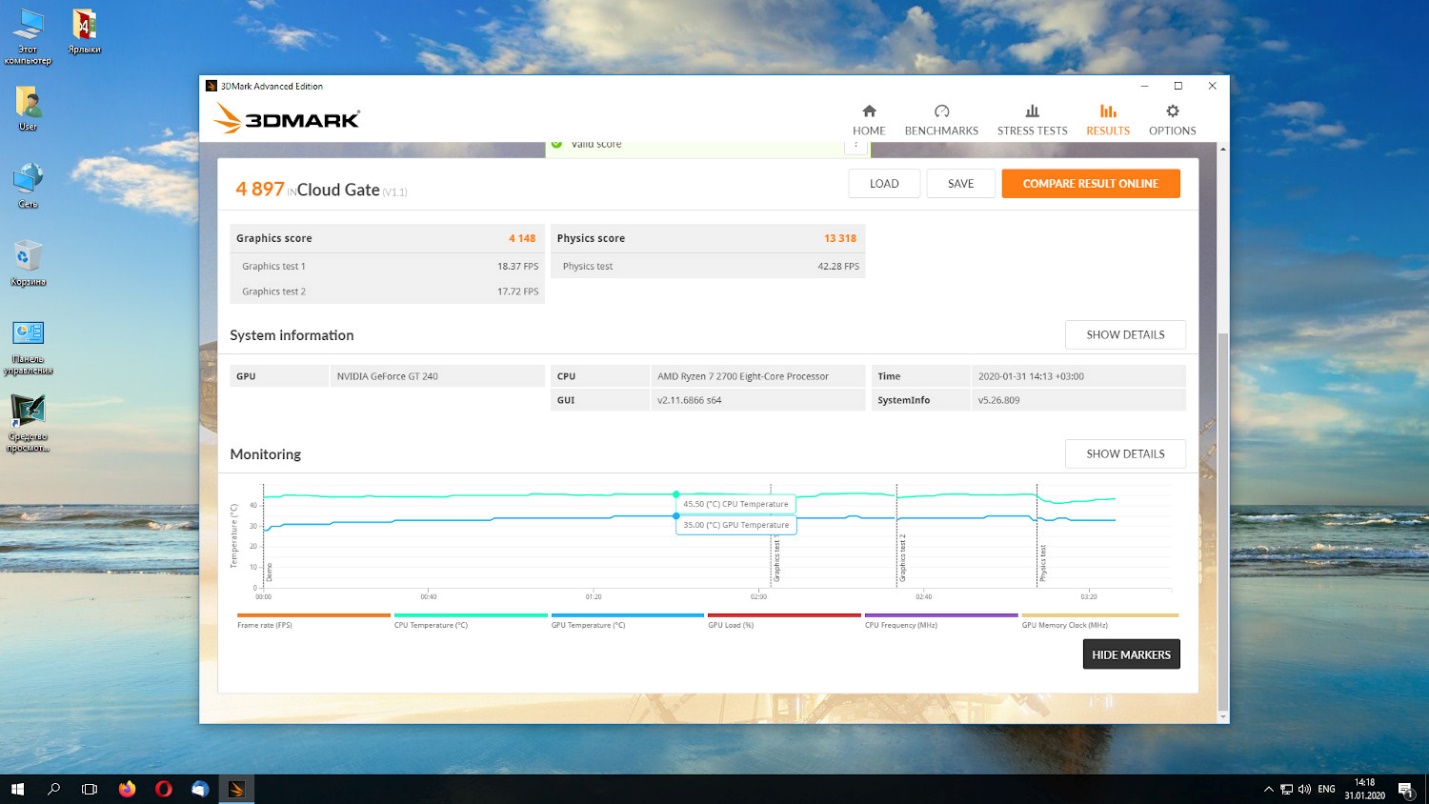Viewport: 1429px width, 804px height.
Task: Click the ENG language indicator
Action: tap(1326, 789)
